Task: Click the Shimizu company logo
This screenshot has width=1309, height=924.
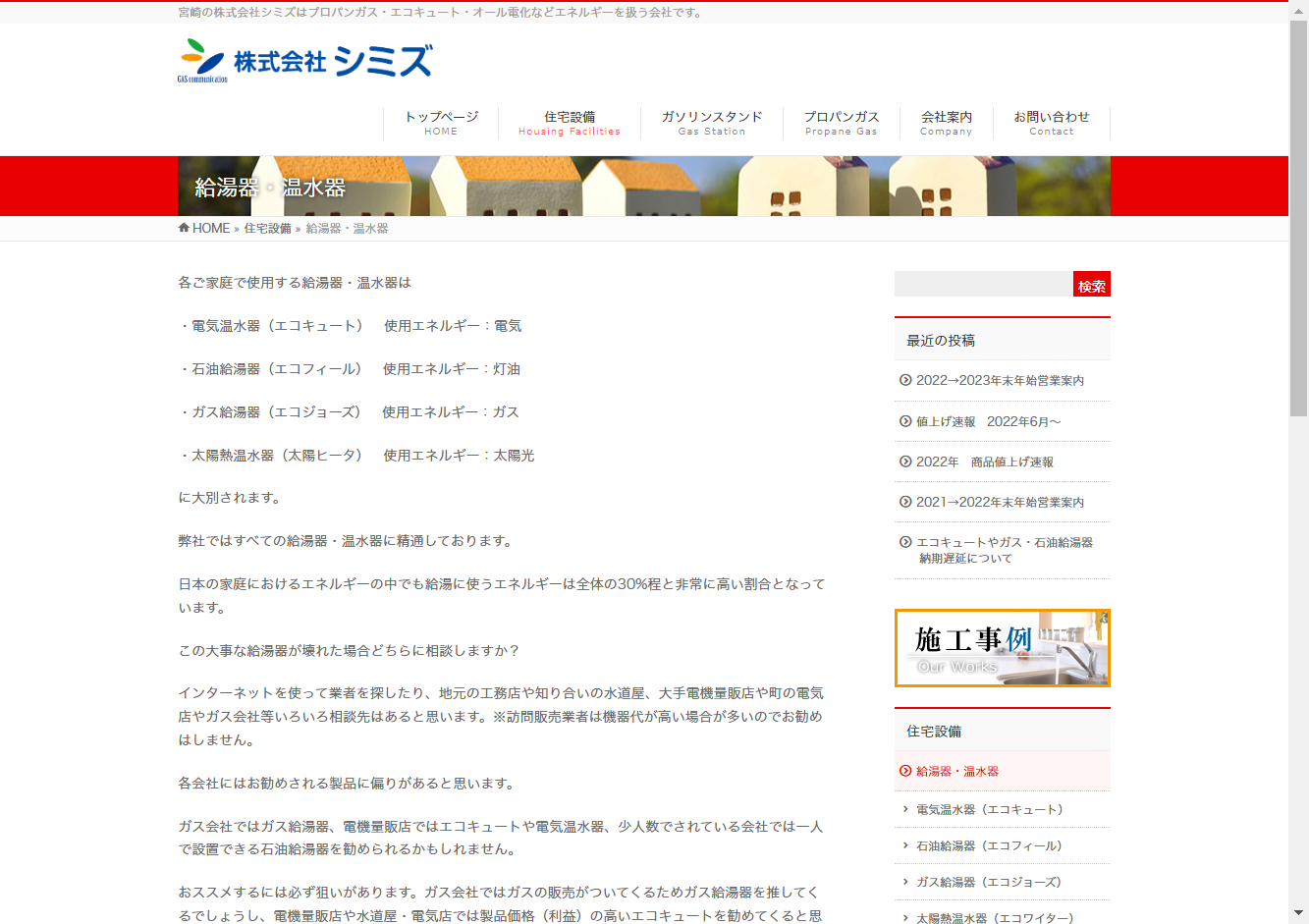Action: click(304, 61)
